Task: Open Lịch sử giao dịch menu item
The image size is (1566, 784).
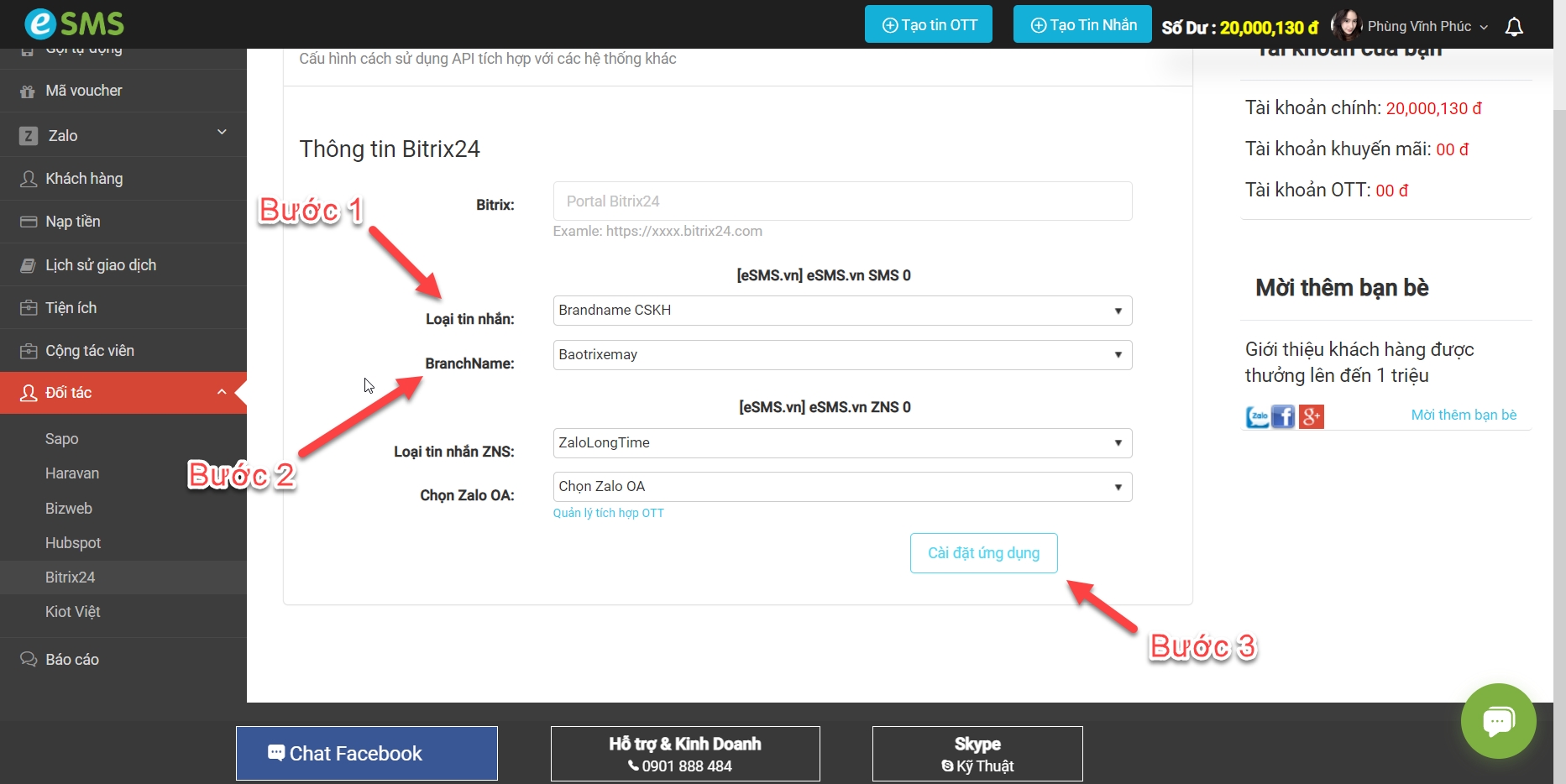Action: 101,265
